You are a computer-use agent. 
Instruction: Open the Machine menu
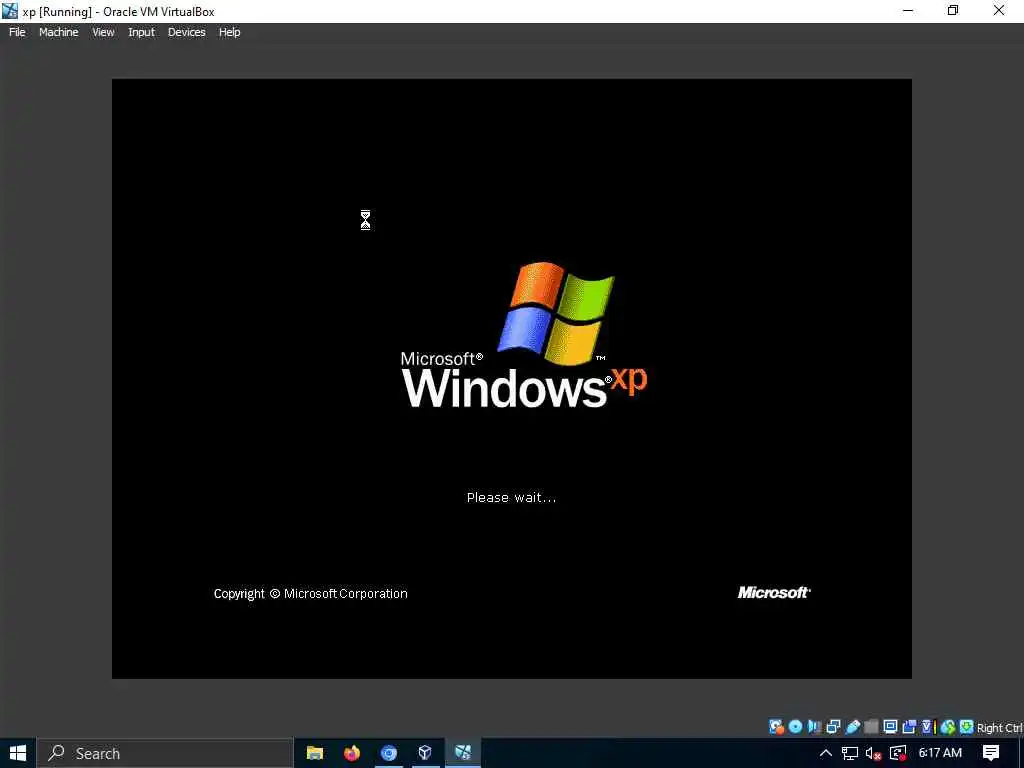pyautogui.click(x=59, y=32)
